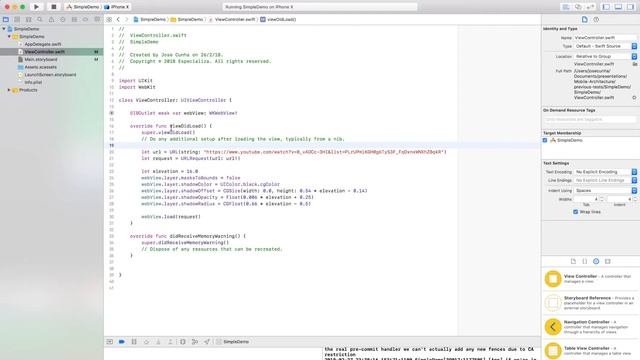Hide the debug area button

(x=110, y=342)
